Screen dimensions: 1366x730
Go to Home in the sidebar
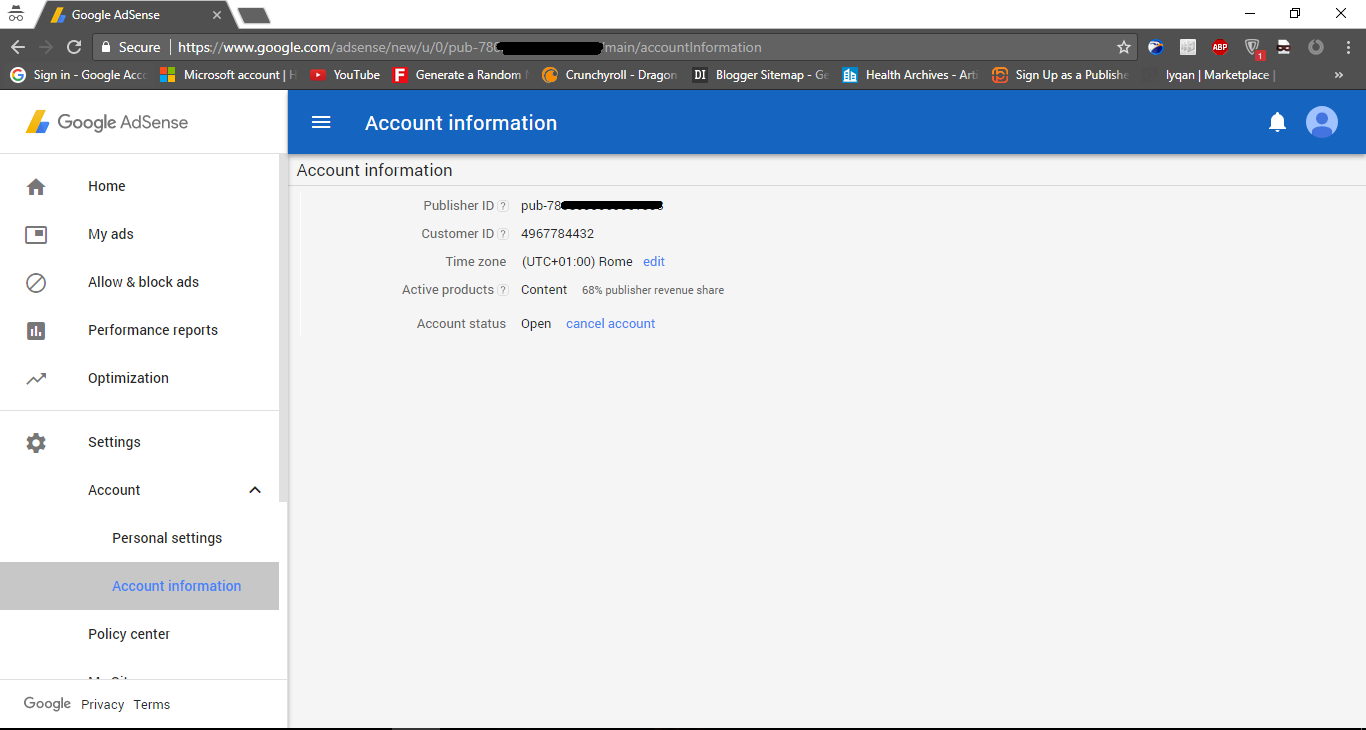tap(107, 186)
